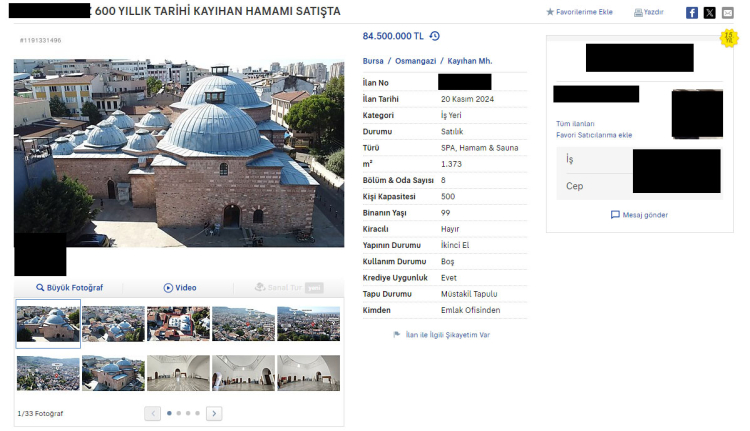Select last gallery pagination dot
750x431 pixels.
tap(198, 413)
